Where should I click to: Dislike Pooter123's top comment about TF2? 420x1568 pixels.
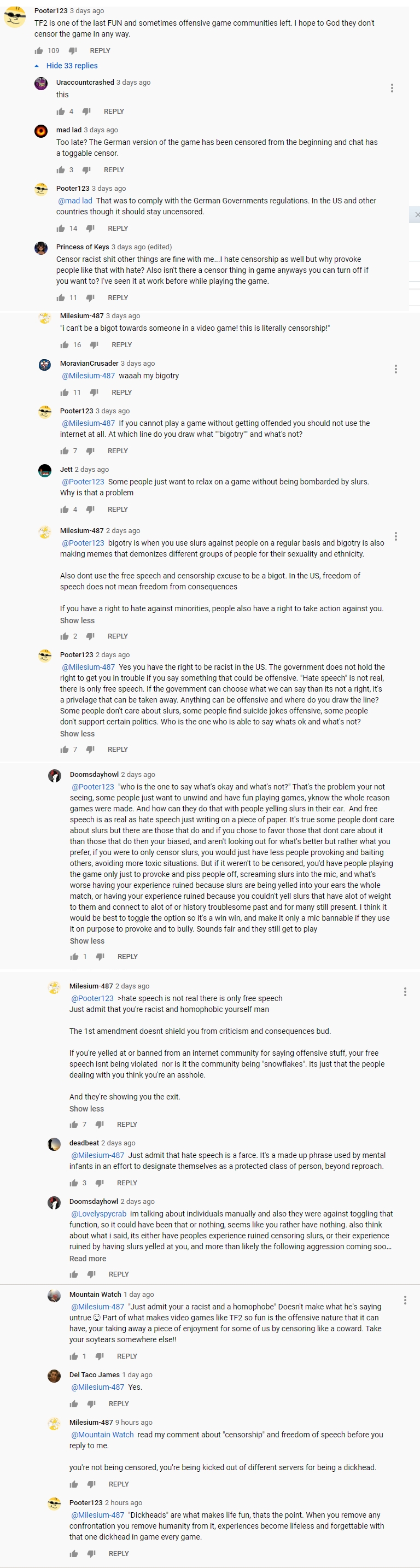pos(73,51)
